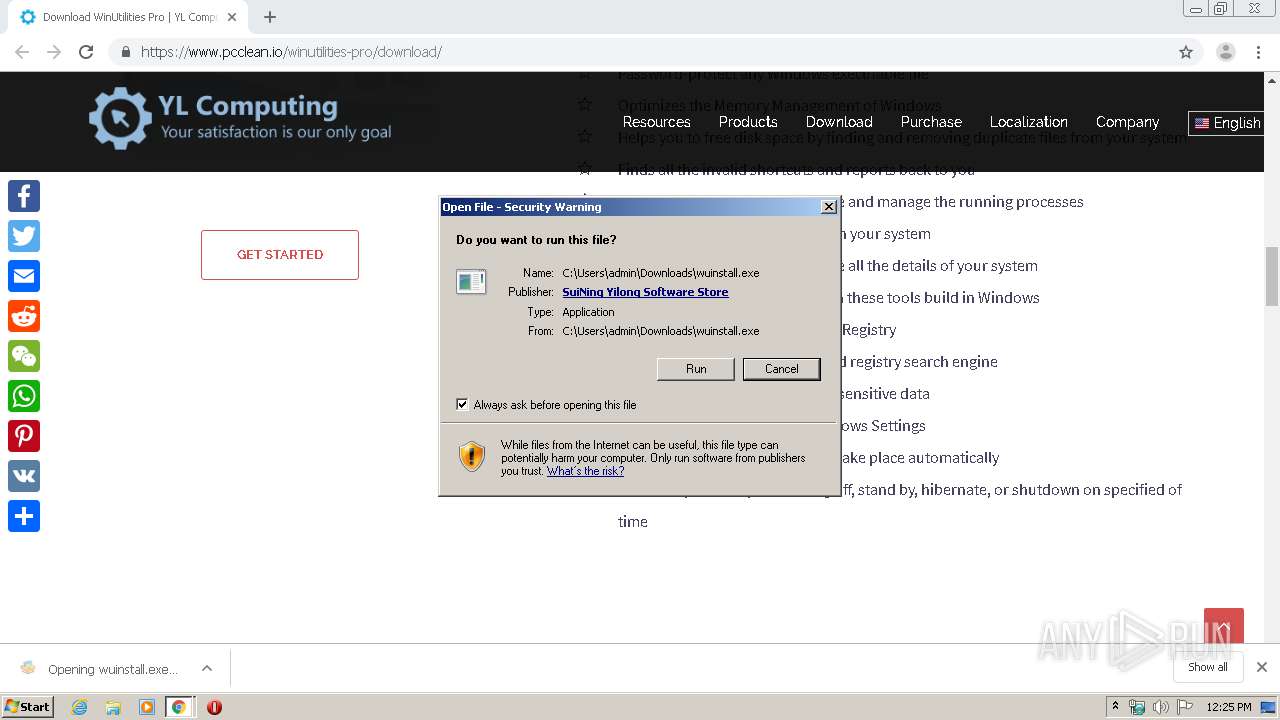Select the Download WinUtilities Pro tab
This screenshot has width=1280, height=720.
click(128, 17)
